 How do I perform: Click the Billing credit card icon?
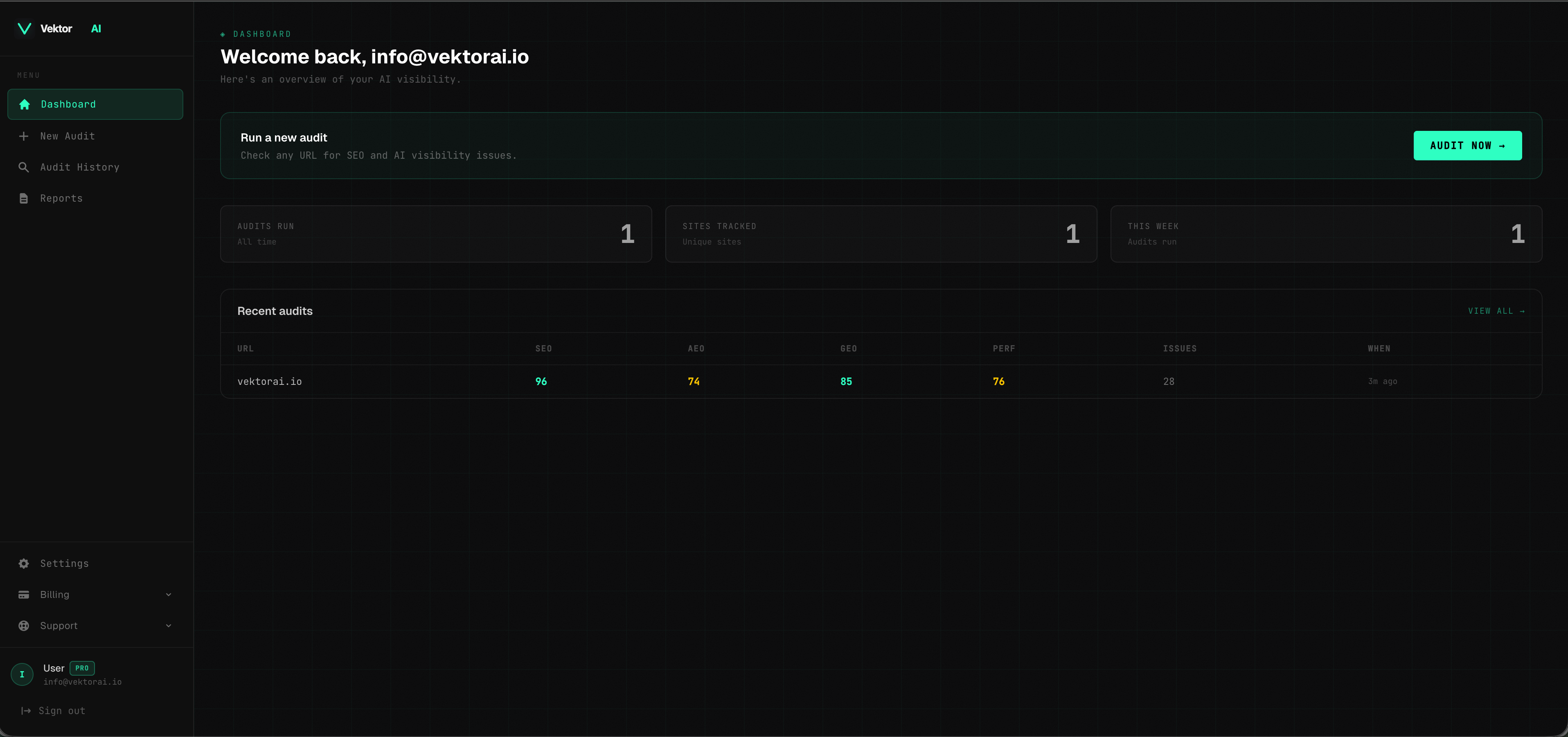pyautogui.click(x=23, y=595)
